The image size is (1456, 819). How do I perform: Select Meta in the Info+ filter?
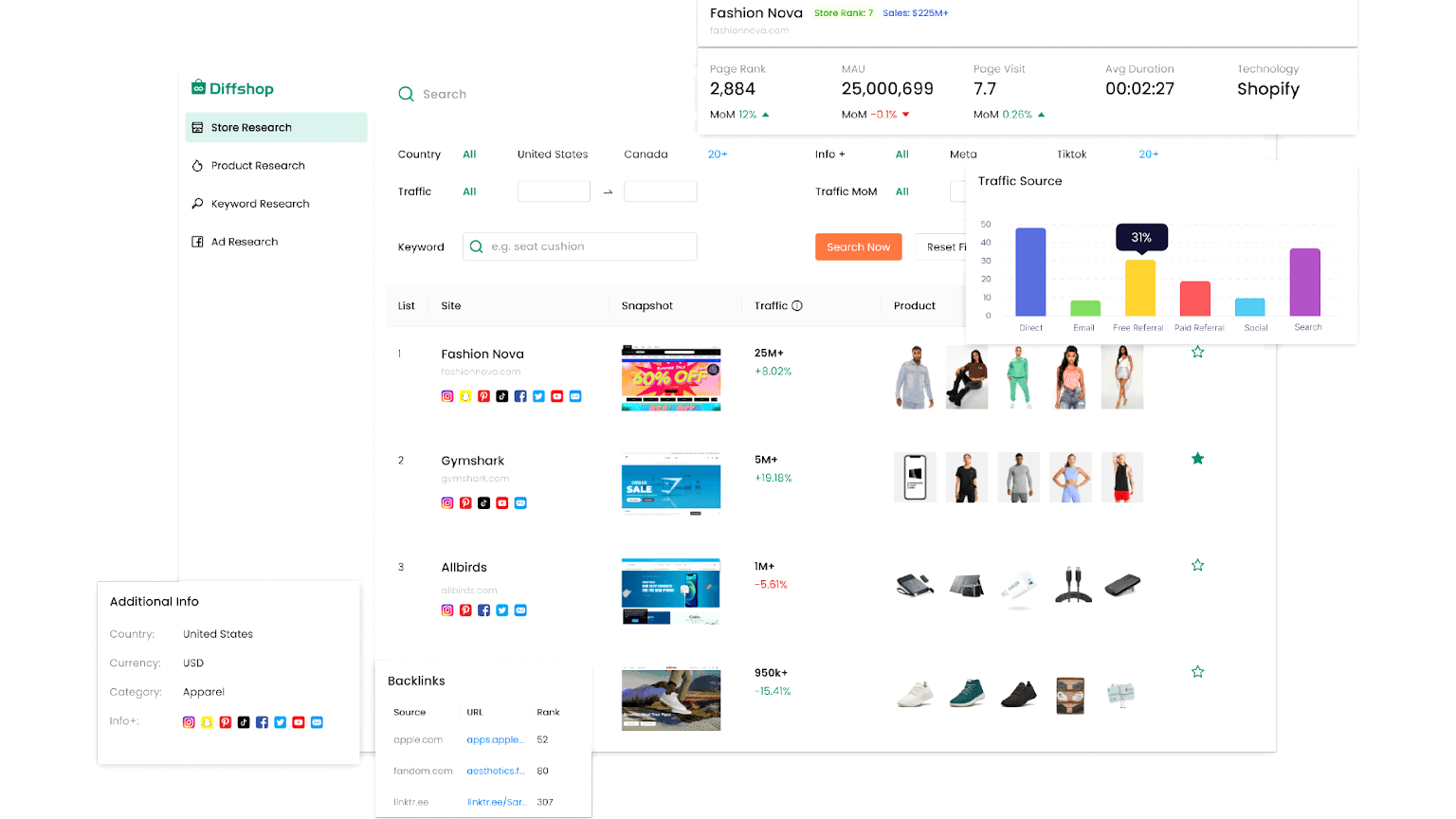coord(963,155)
